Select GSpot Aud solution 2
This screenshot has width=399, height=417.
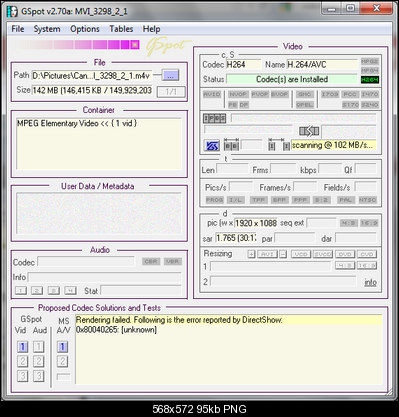click(39, 361)
